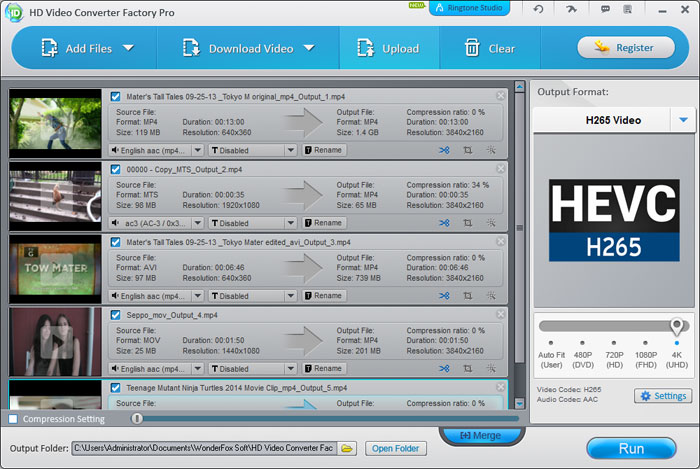The height and width of the screenshot is (469, 700).
Task: Click crop icon for Tokyo Mater edited
Action: [467, 295]
